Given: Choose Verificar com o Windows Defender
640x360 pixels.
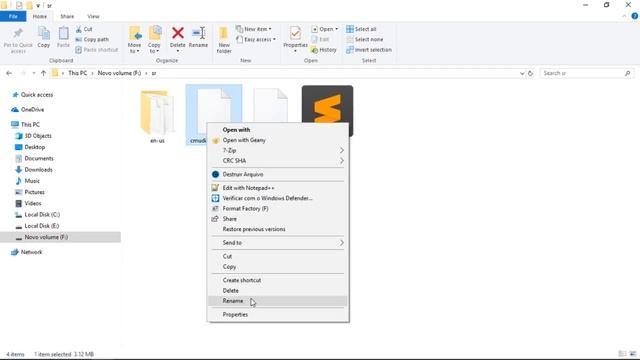Looking at the screenshot, I should pos(278,198).
